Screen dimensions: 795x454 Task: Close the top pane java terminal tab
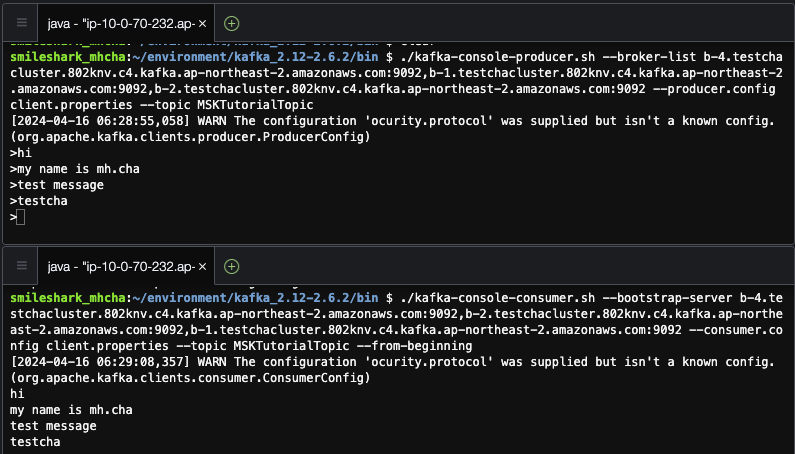202,23
